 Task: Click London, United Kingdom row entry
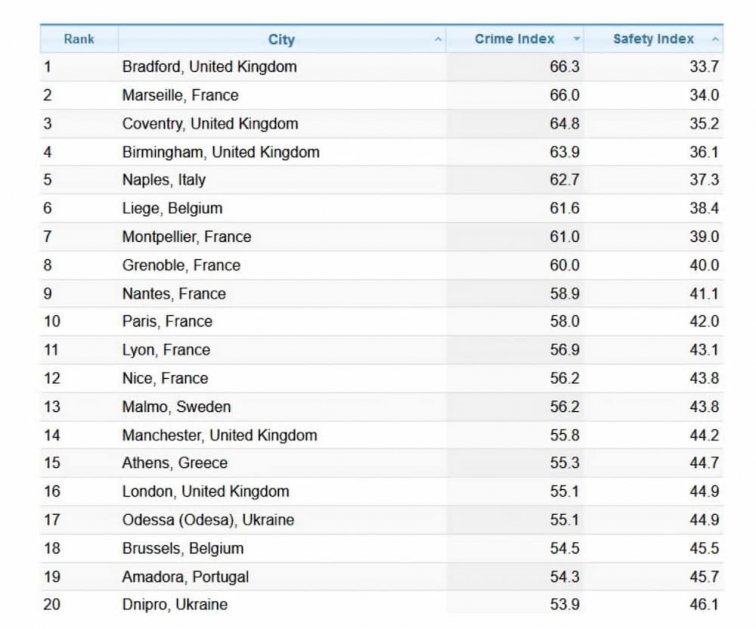tap(205, 491)
